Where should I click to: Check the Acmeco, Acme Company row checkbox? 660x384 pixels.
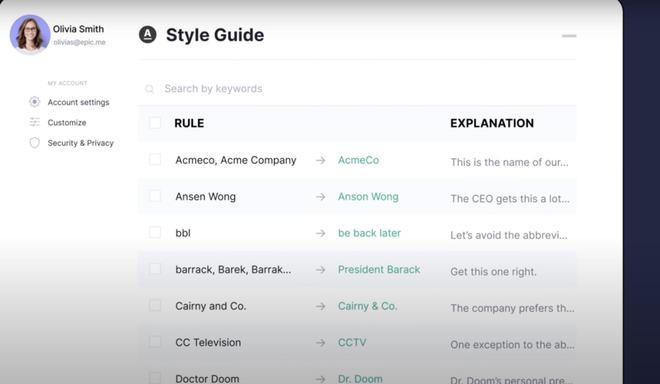tap(155, 160)
